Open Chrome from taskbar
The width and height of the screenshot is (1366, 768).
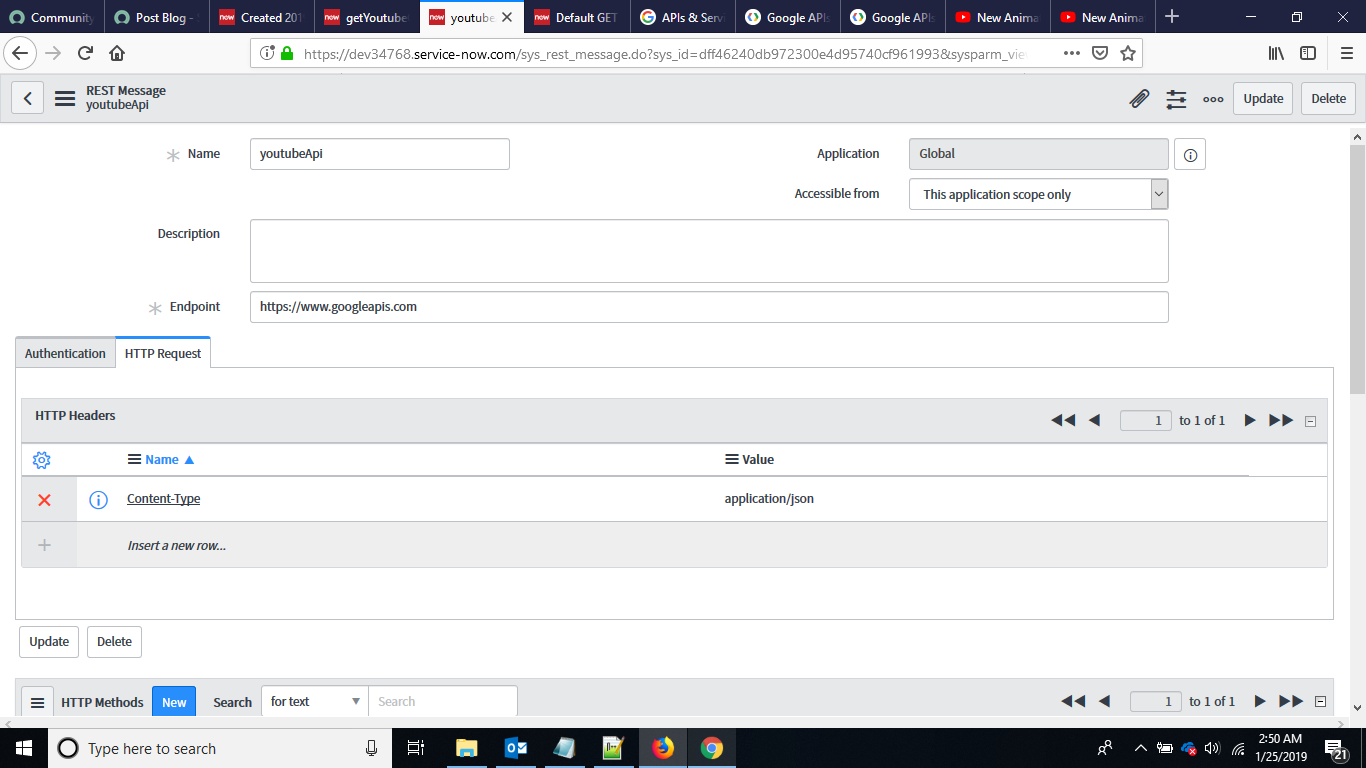pos(711,748)
